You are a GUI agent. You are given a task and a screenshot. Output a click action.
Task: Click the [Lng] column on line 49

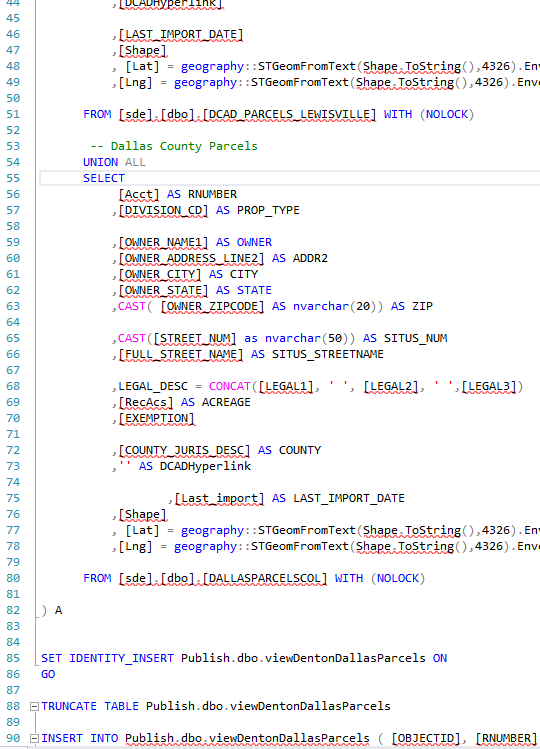tap(135, 83)
